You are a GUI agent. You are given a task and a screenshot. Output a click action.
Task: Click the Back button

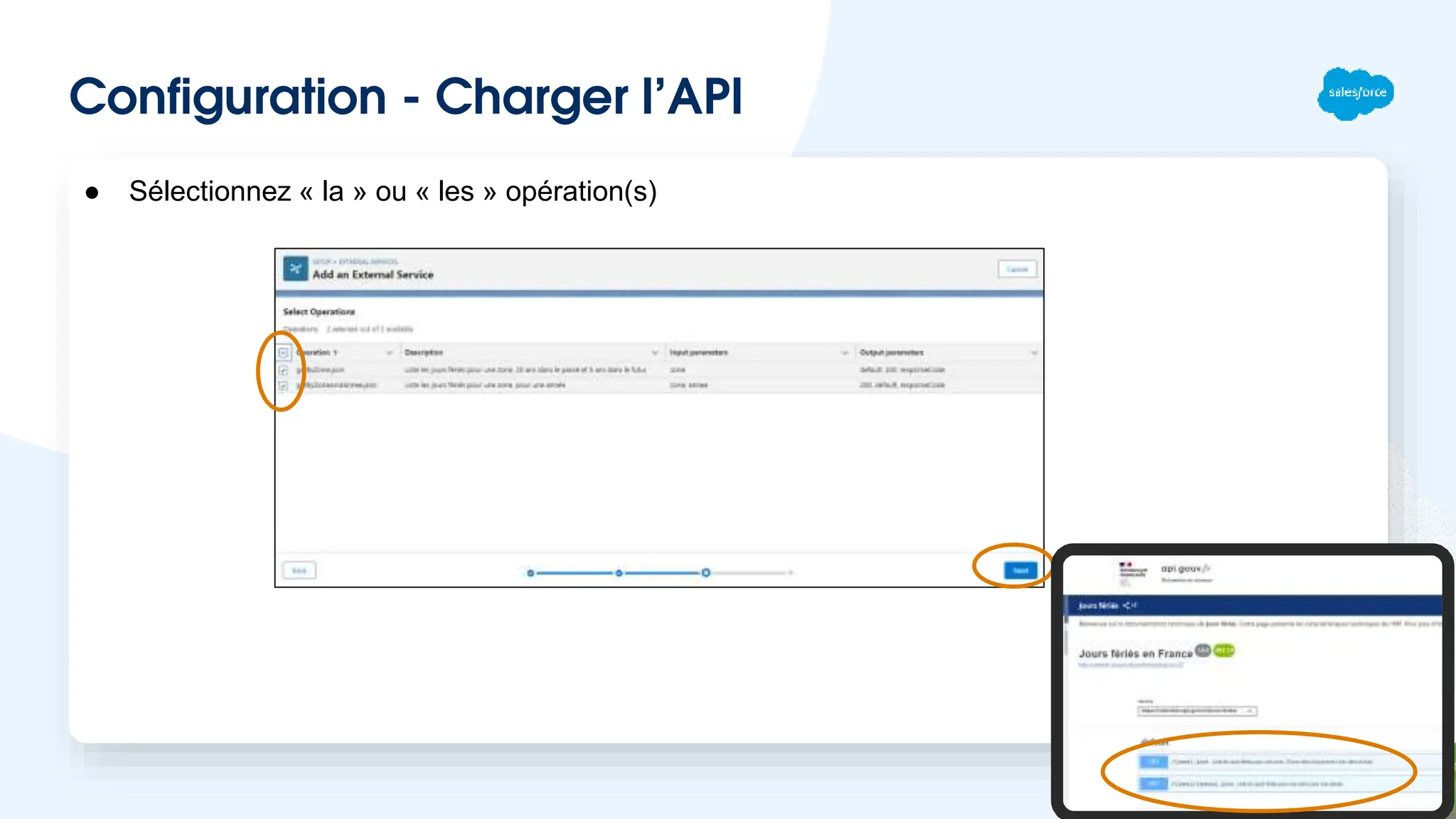pyautogui.click(x=299, y=571)
